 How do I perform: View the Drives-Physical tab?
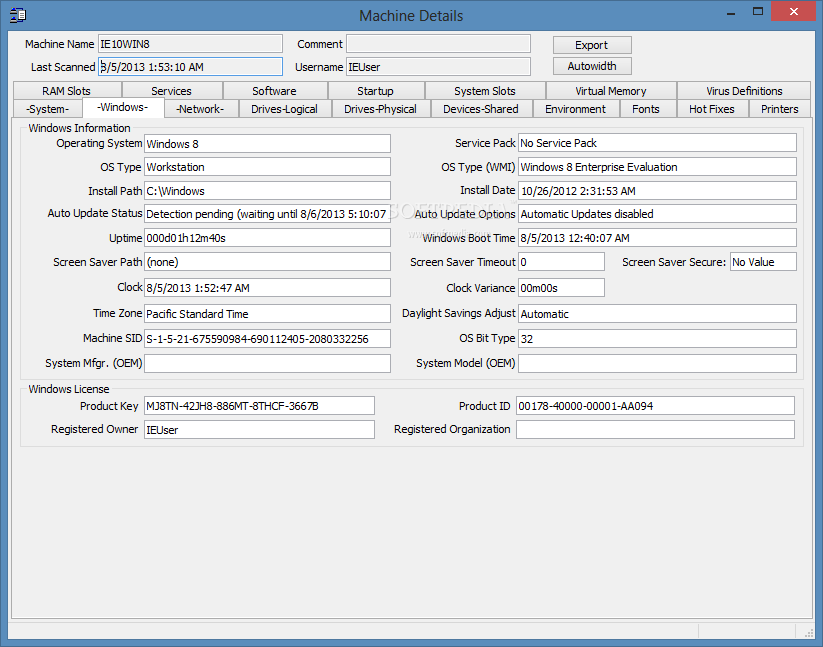(x=381, y=109)
